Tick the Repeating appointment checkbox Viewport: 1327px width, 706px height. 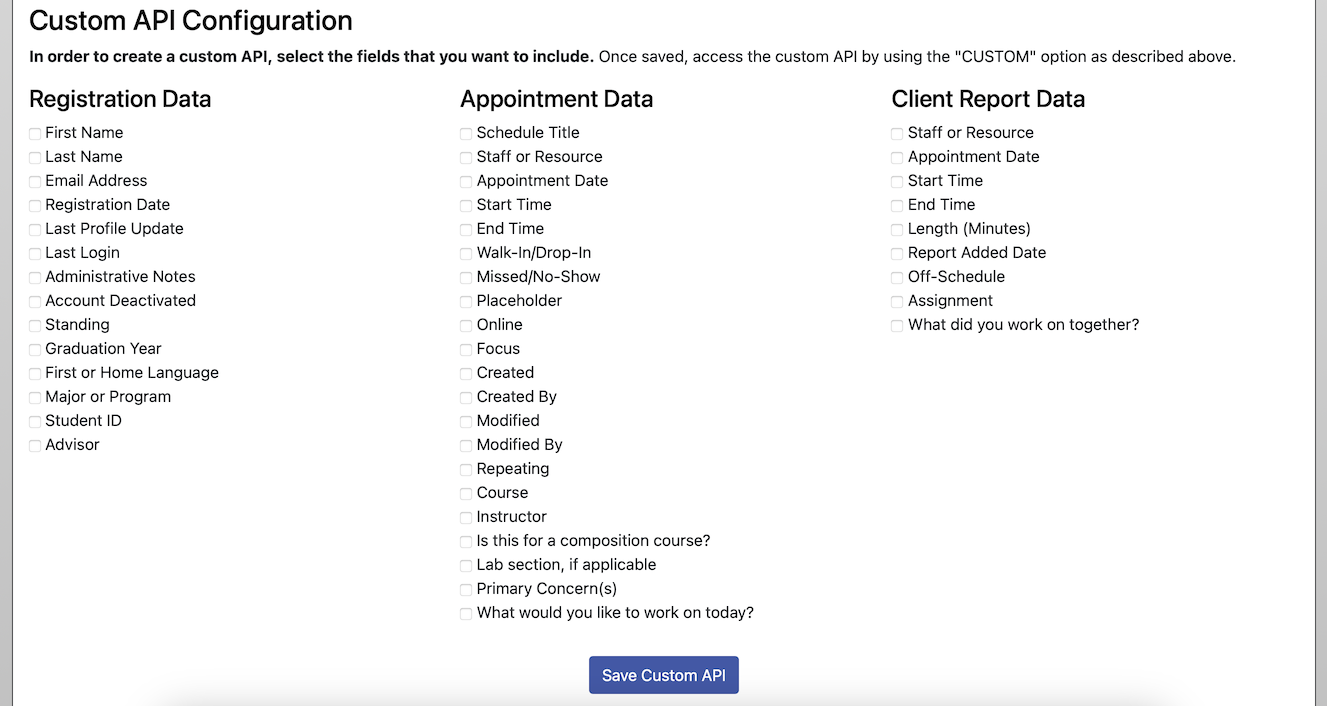click(466, 469)
